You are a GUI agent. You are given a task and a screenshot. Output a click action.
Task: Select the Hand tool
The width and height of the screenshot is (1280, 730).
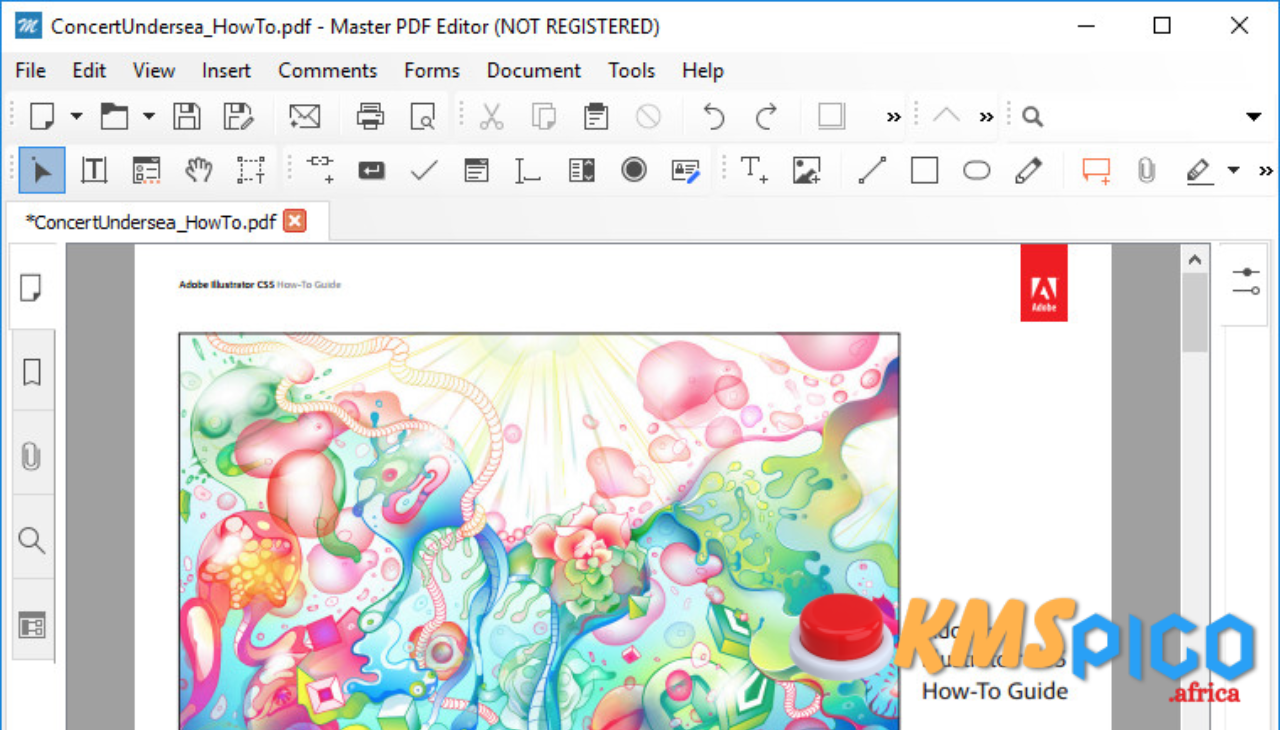point(199,170)
